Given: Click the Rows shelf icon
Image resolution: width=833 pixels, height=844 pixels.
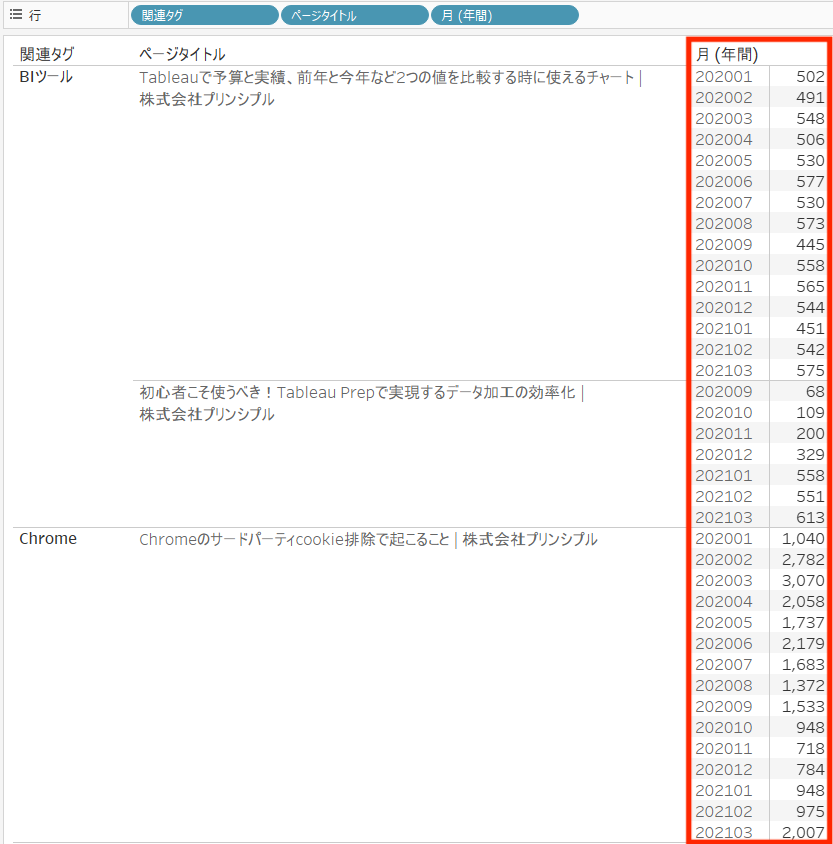Looking at the screenshot, I should click(15, 15).
